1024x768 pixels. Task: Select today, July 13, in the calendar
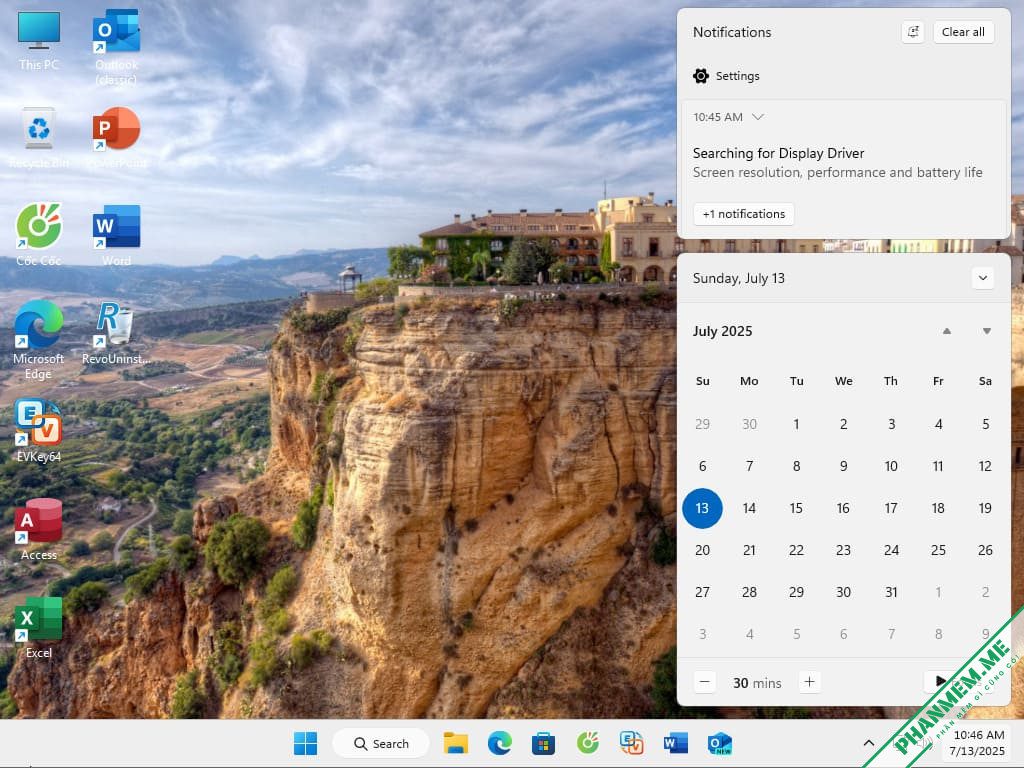pyautogui.click(x=702, y=508)
